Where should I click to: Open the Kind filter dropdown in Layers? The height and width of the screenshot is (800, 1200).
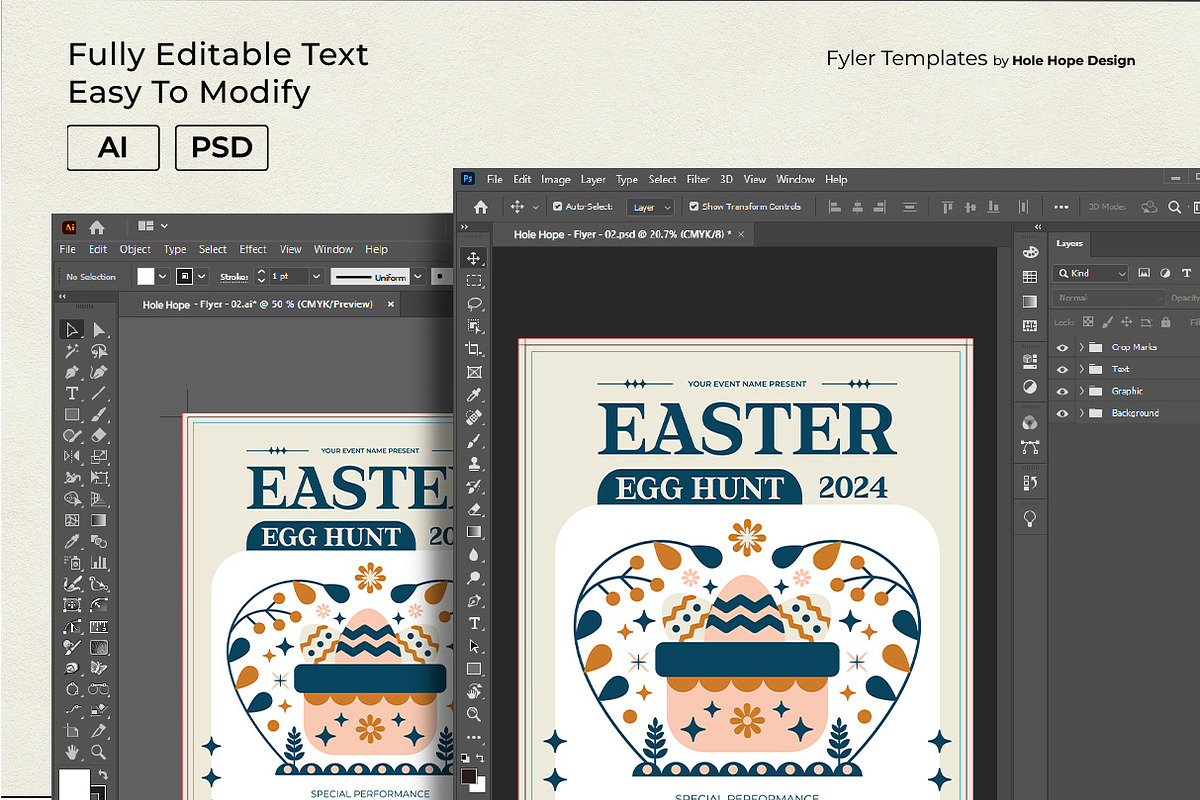pos(1092,273)
